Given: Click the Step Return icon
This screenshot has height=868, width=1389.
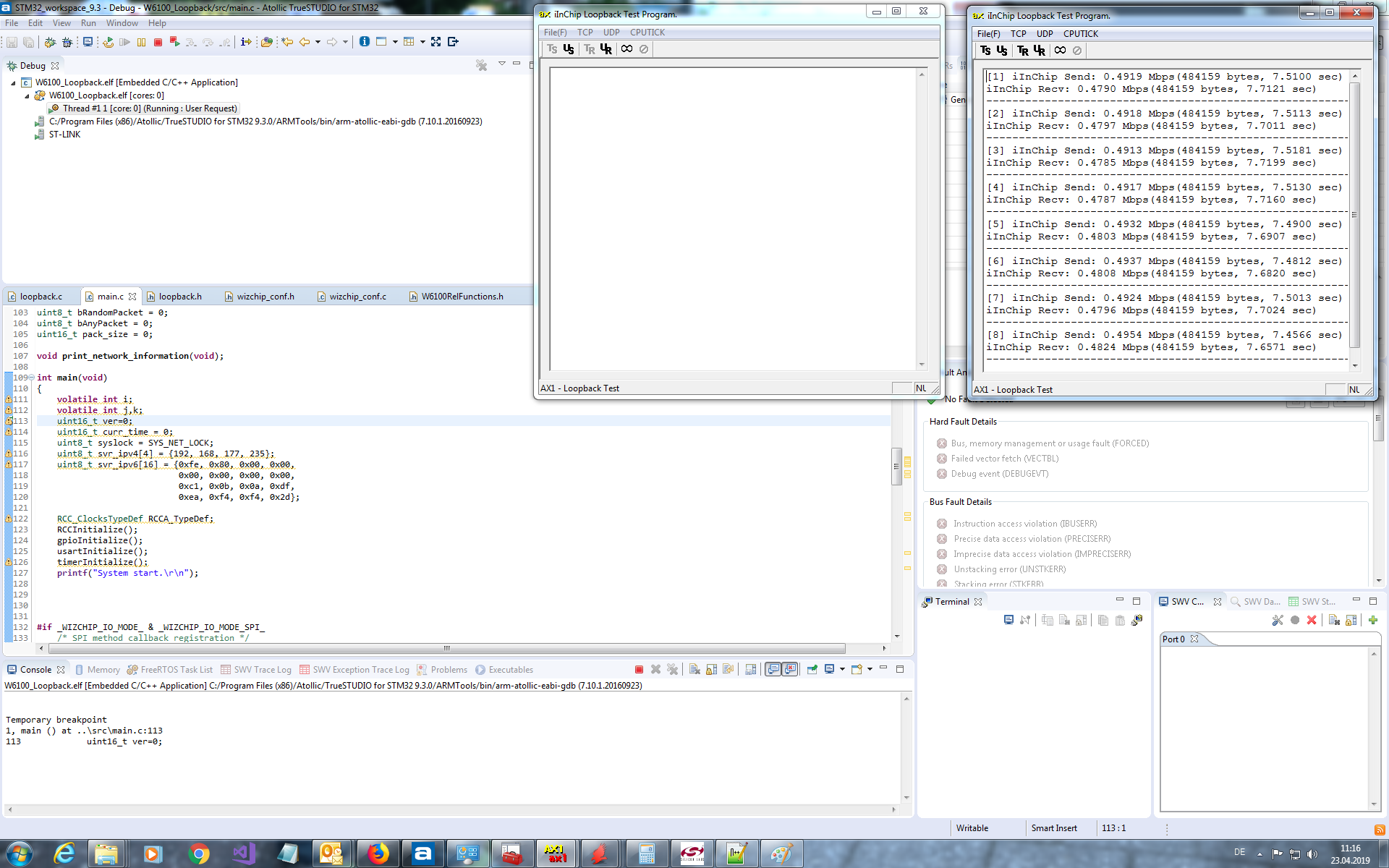Looking at the screenshot, I should (225, 42).
